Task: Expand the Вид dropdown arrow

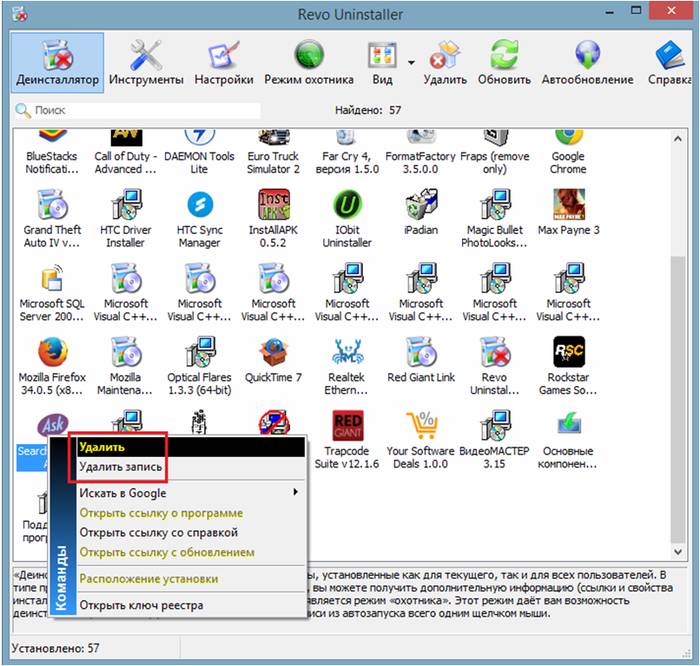Action: click(x=411, y=62)
